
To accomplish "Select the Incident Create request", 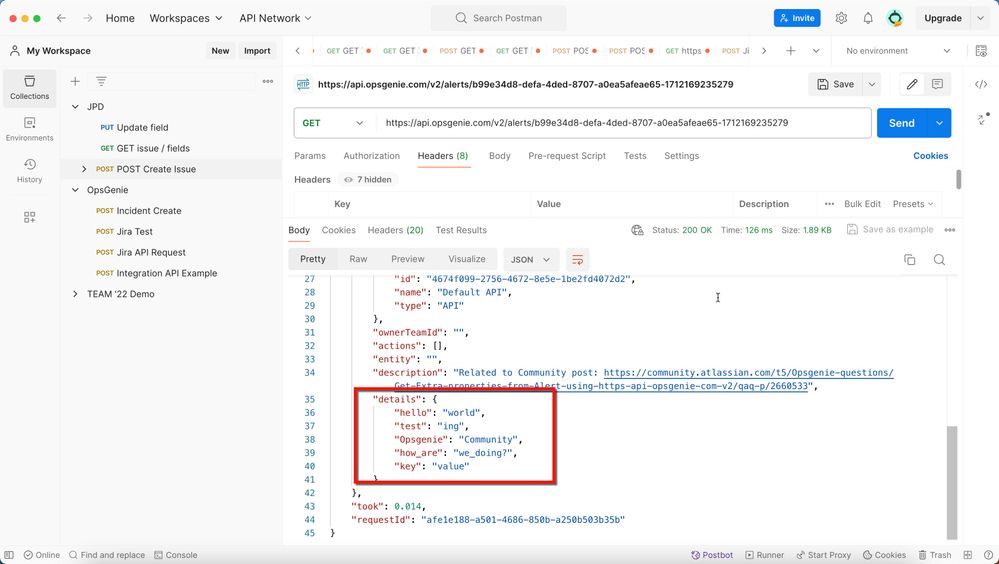I will click(x=148, y=211).
